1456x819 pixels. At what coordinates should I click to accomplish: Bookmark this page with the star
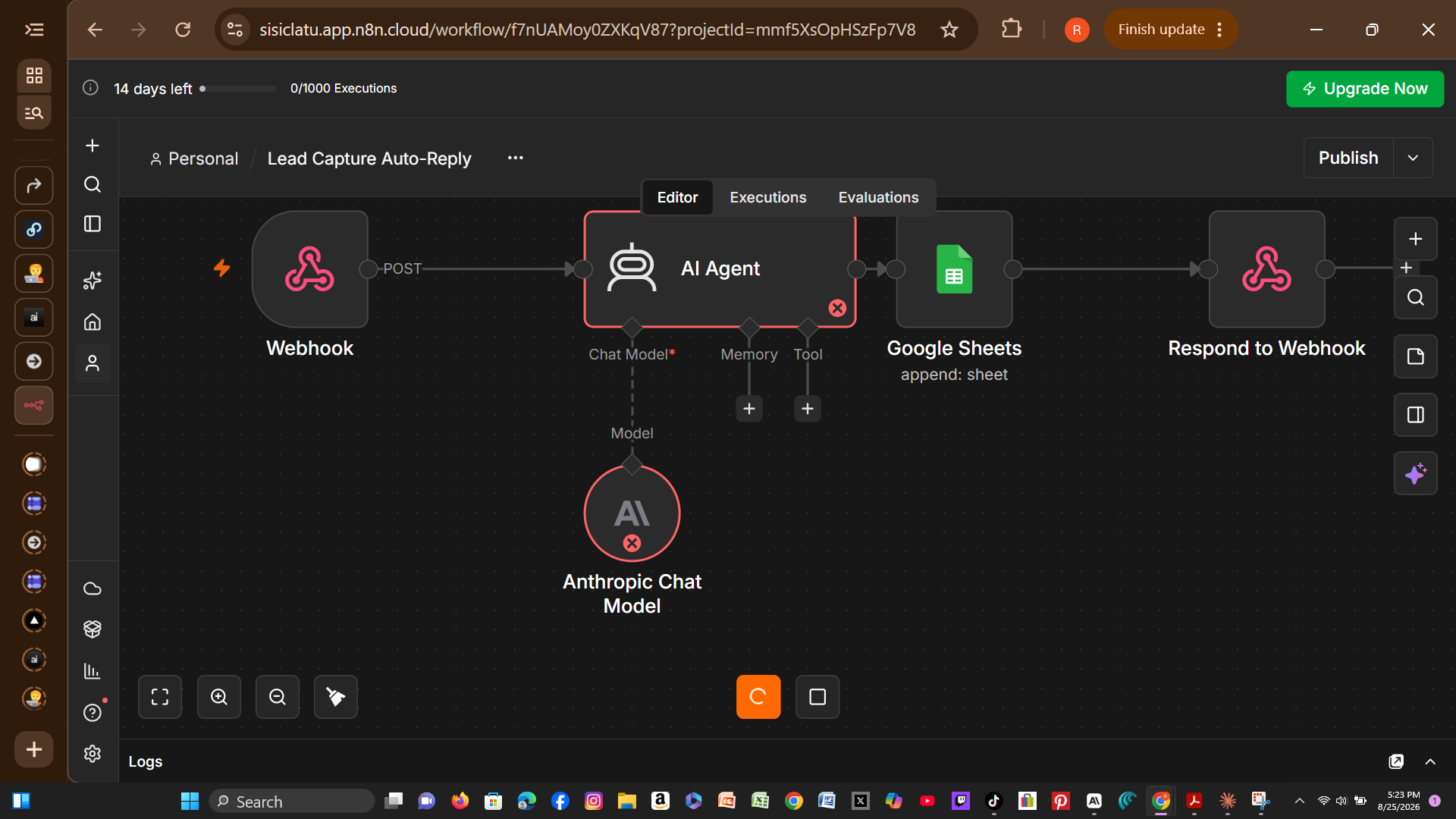click(x=949, y=30)
